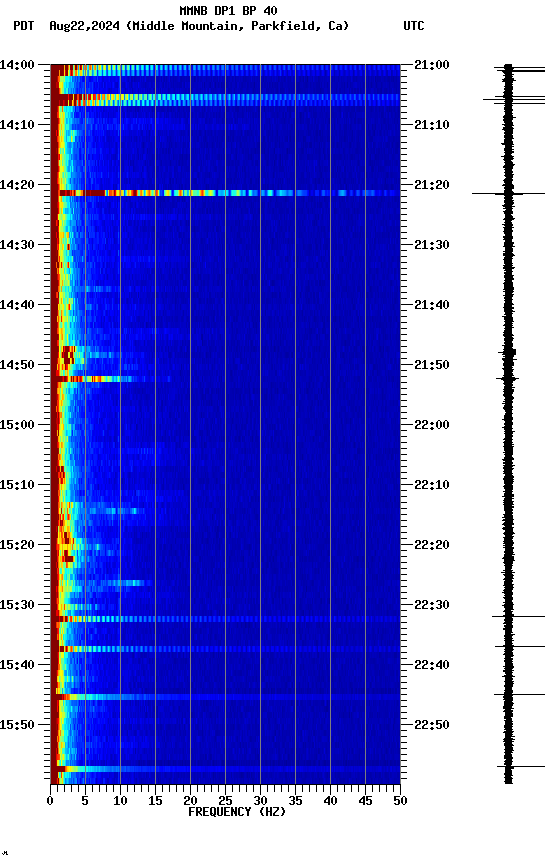Click the 22:30 UTC time label
This screenshot has height=864, width=552.
click(x=431, y=605)
